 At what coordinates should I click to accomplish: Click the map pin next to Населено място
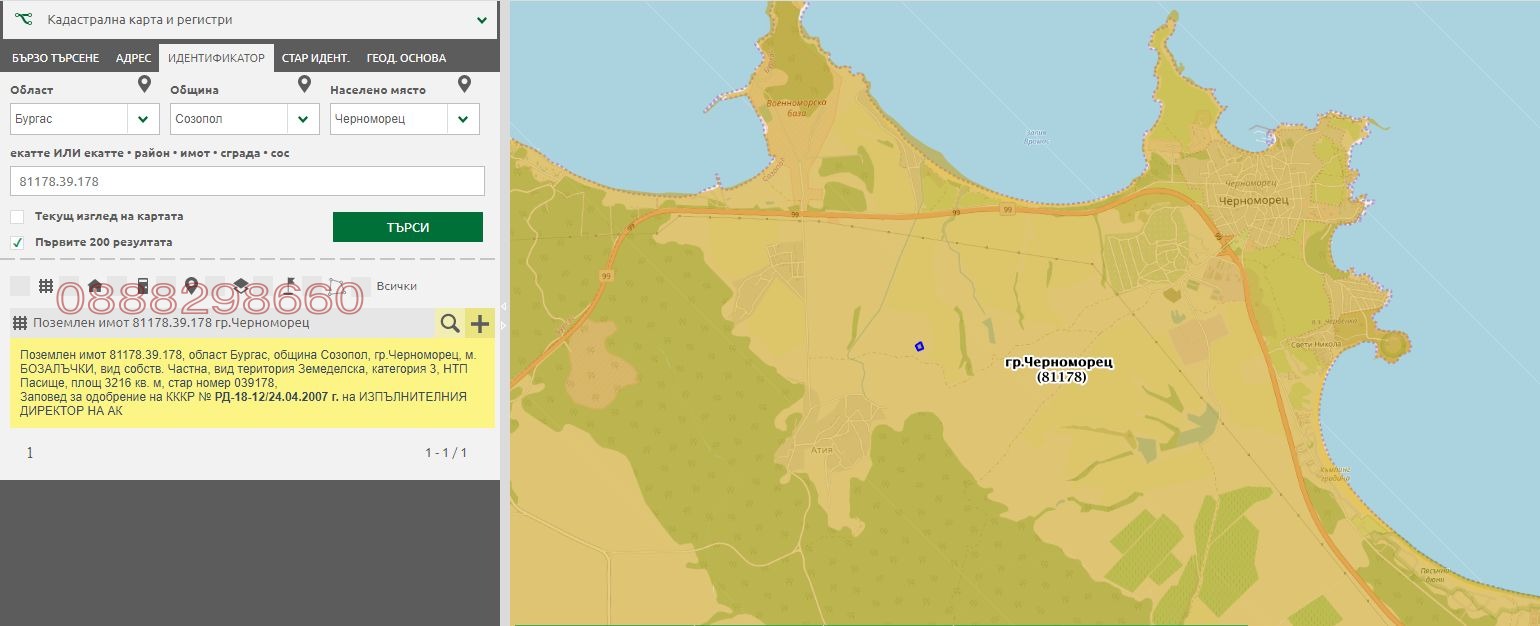[x=464, y=85]
